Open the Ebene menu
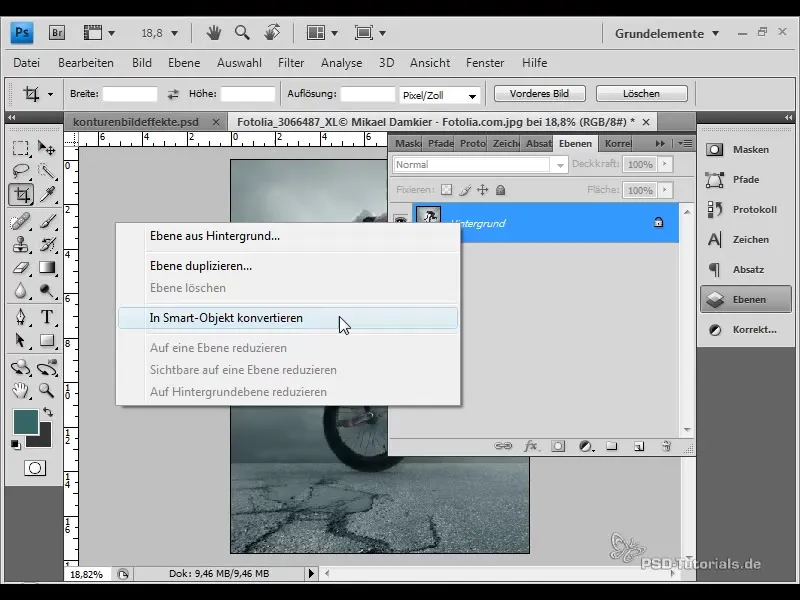The image size is (800, 600). [184, 63]
